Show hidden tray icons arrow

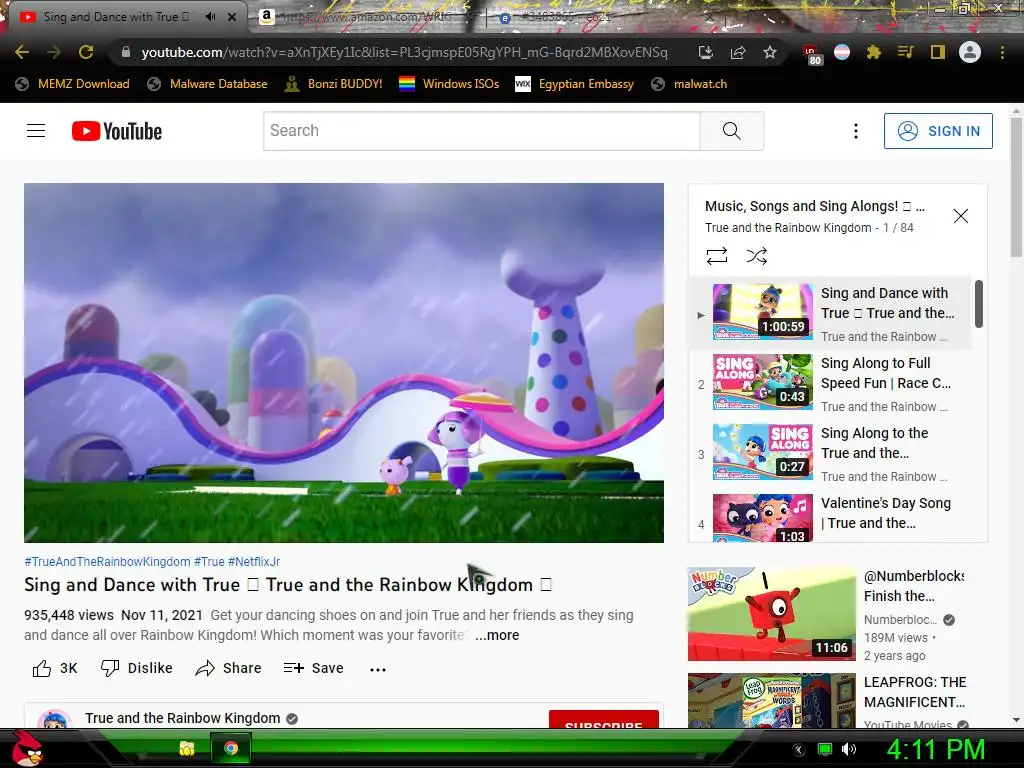pyautogui.click(x=798, y=749)
